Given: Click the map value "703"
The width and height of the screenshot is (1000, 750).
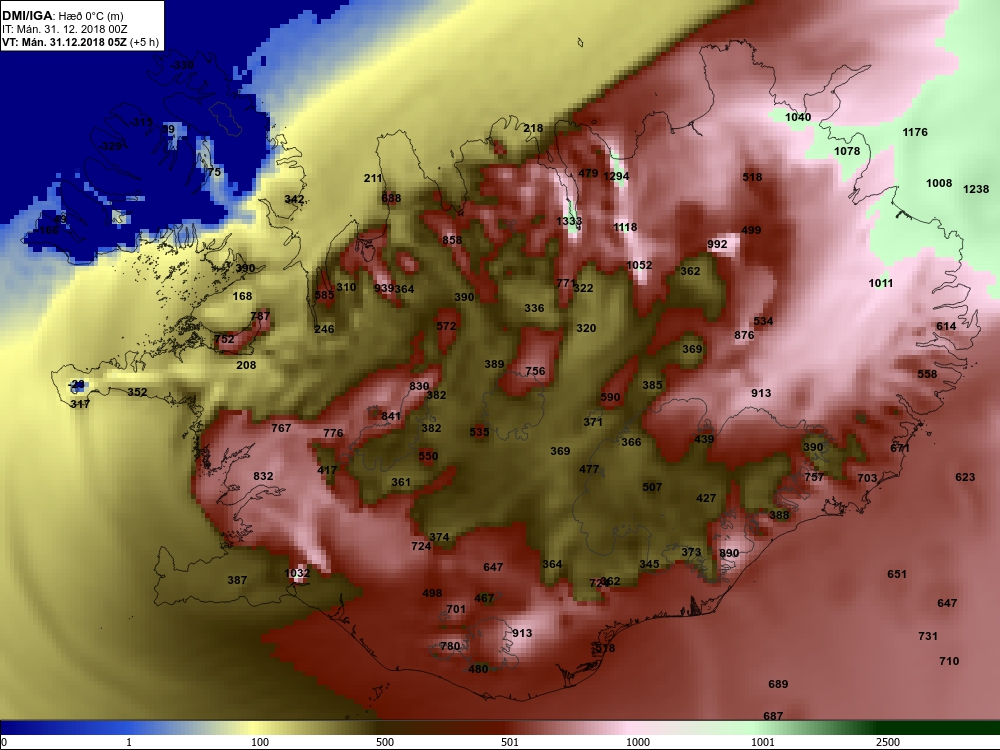Looking at the screenshot, I should pyautogui.click(x=867, y=478).
